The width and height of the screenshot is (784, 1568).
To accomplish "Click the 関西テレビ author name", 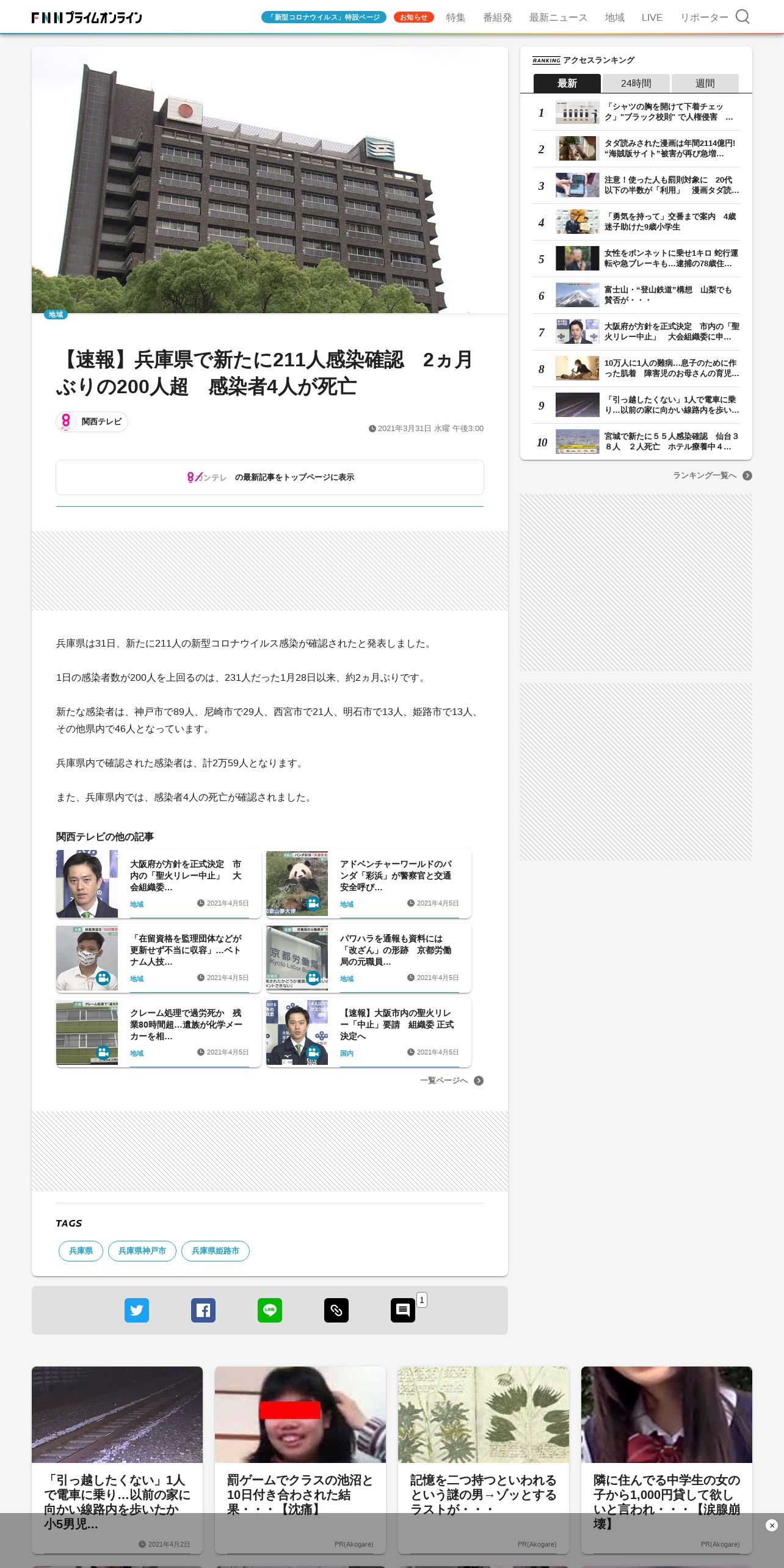I will point(101,422).
